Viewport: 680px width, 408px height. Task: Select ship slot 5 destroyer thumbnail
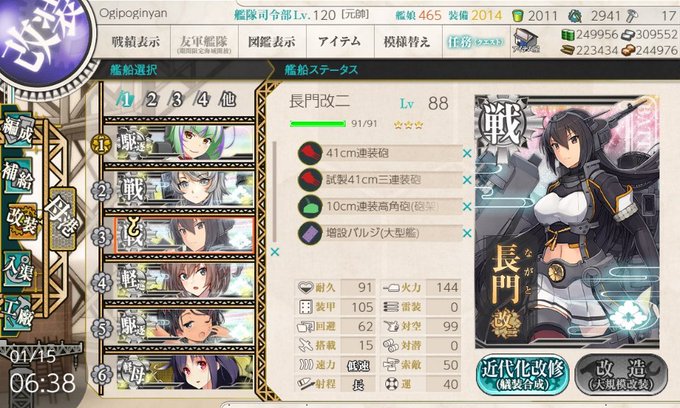(x=185, y=326)
